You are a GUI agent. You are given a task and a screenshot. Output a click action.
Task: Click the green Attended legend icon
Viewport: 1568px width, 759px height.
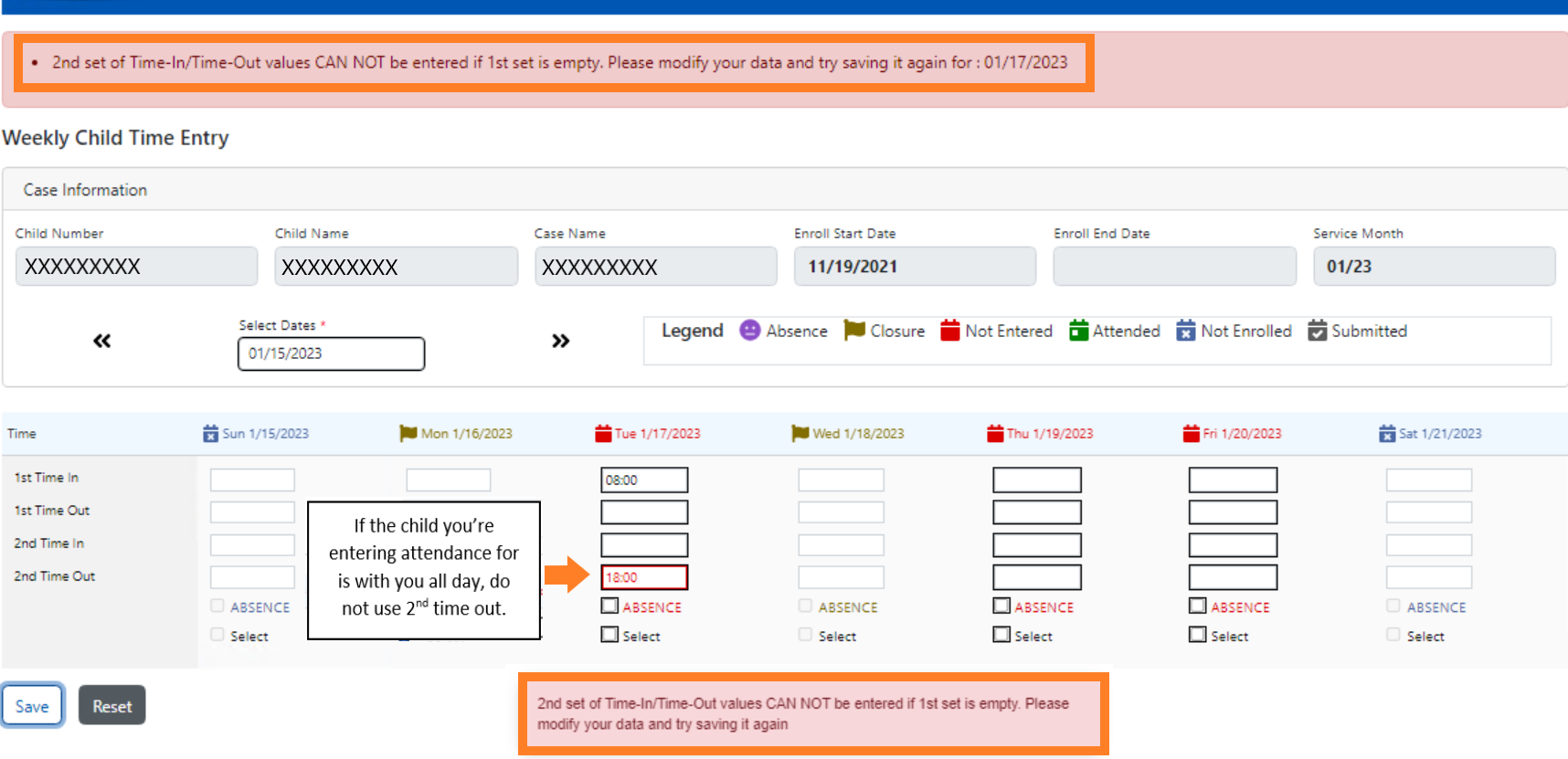[x=1078, y=331]
